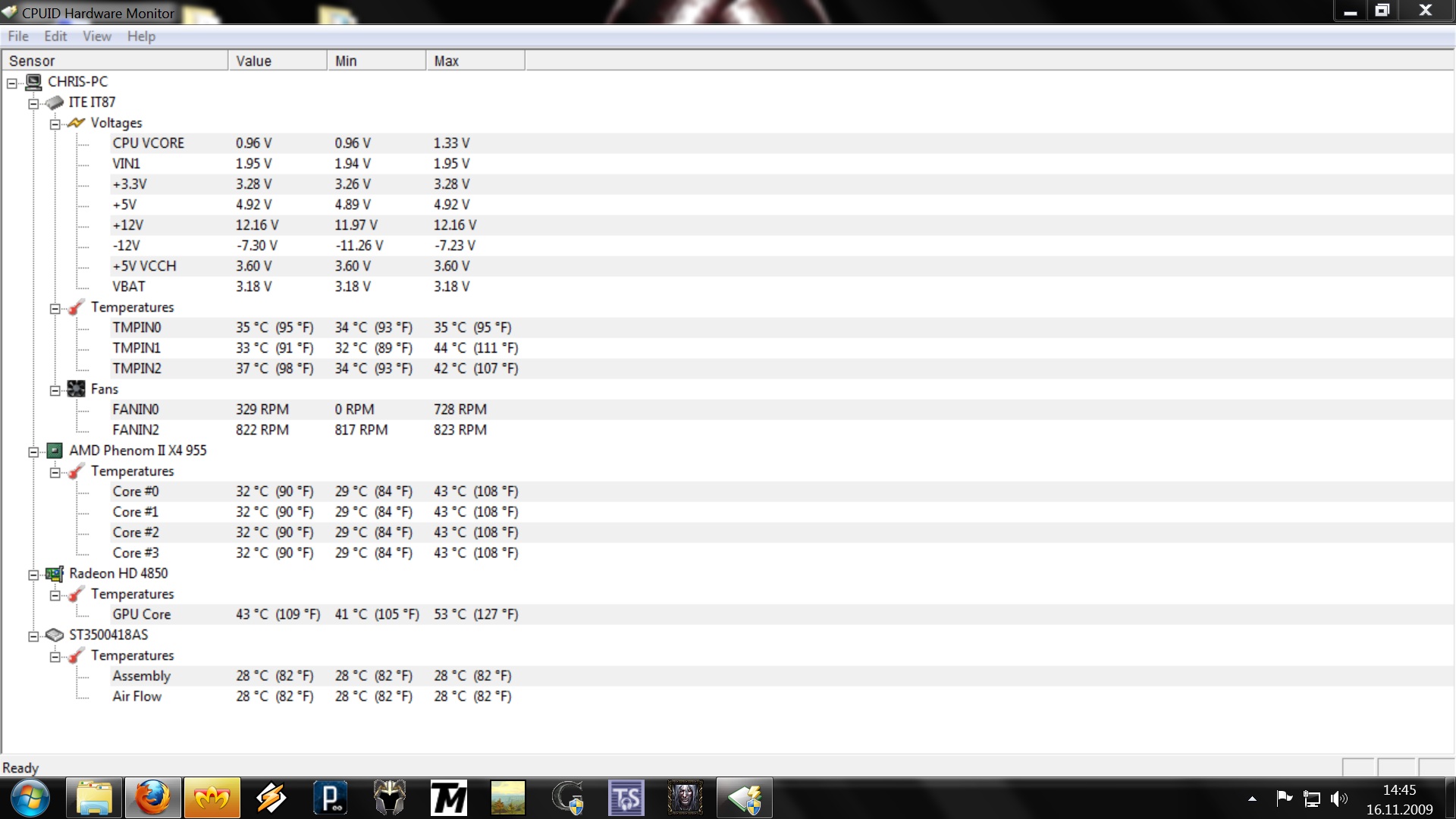Click the ST3500418AS hard drive icon
Viewport: 1456px width, 819px height.
click(55, 635)
